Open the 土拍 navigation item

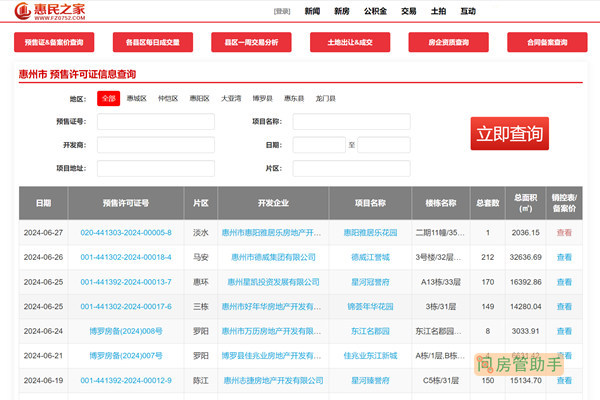coord(439,11)
